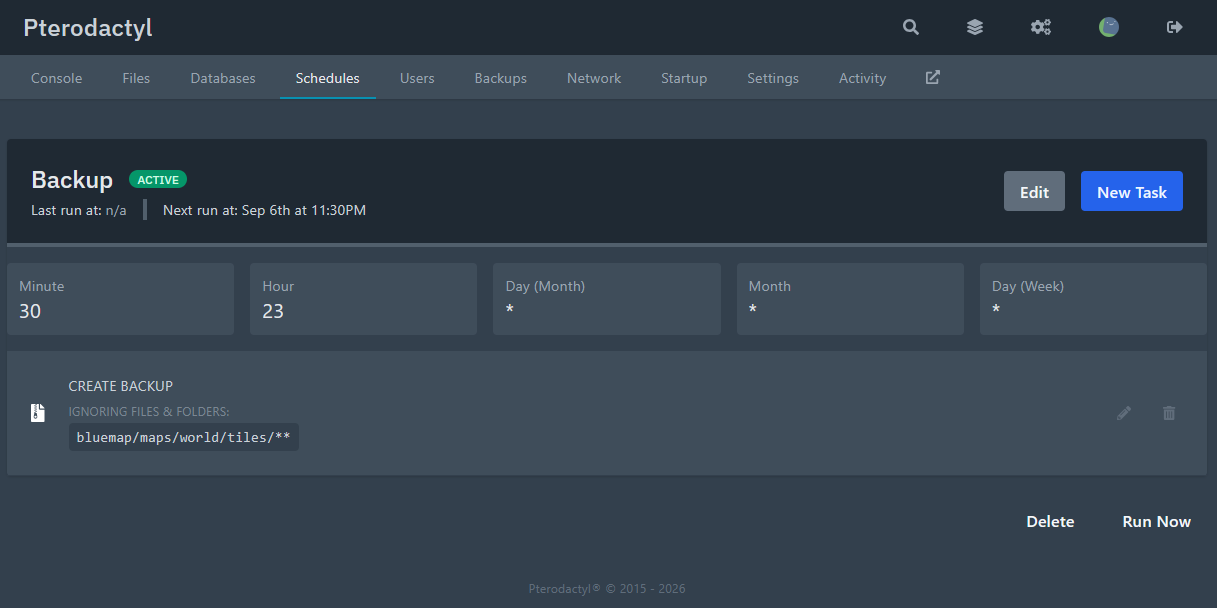
Task: Switch to the Files tab
Action: click(136, 78)
